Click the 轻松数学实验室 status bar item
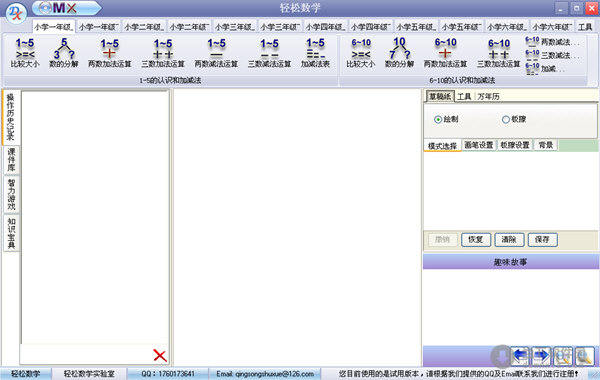Viewport: 600px width, 380px height. click(89, 374)
